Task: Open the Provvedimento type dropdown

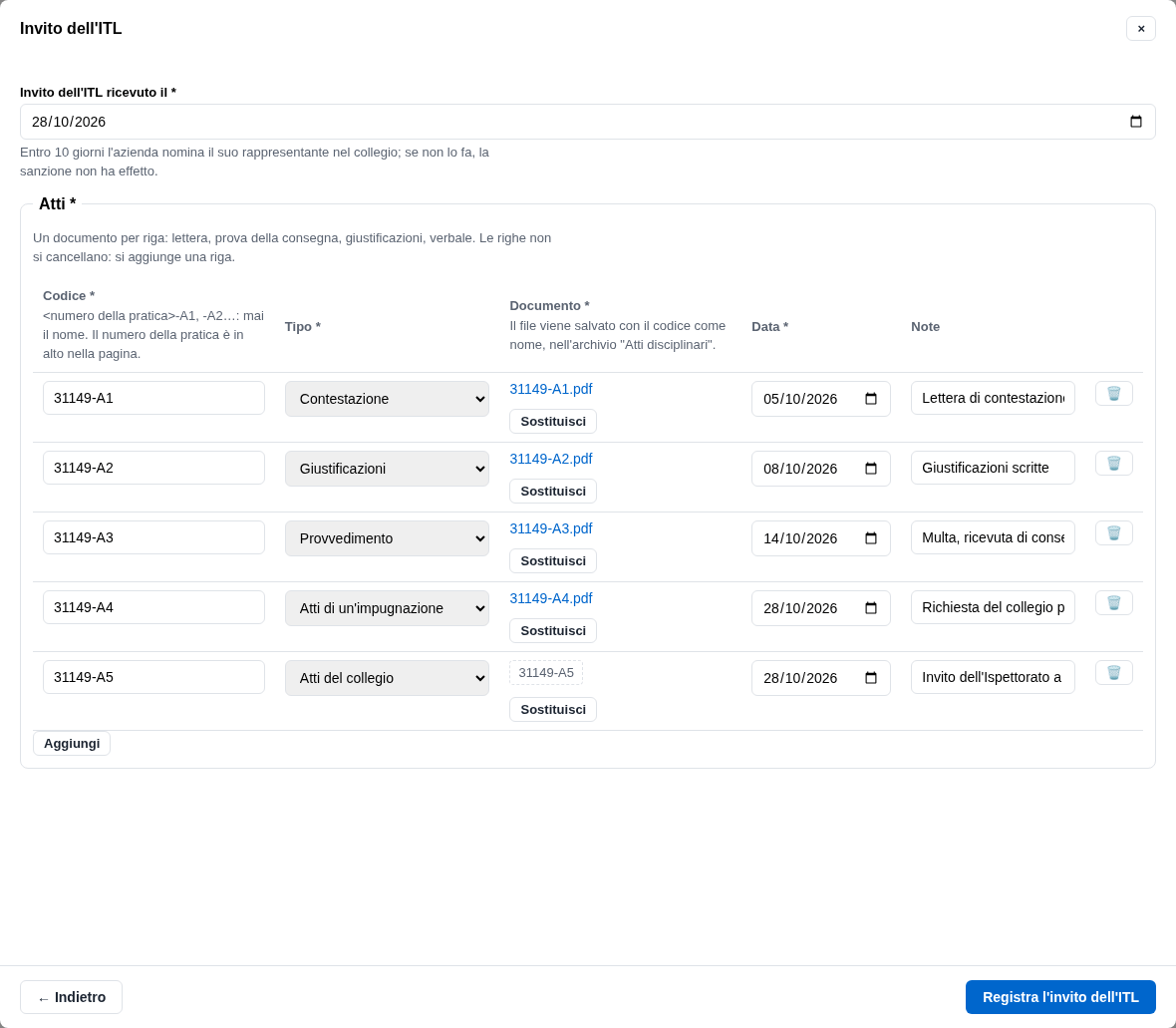Action: tap(387, 538)
